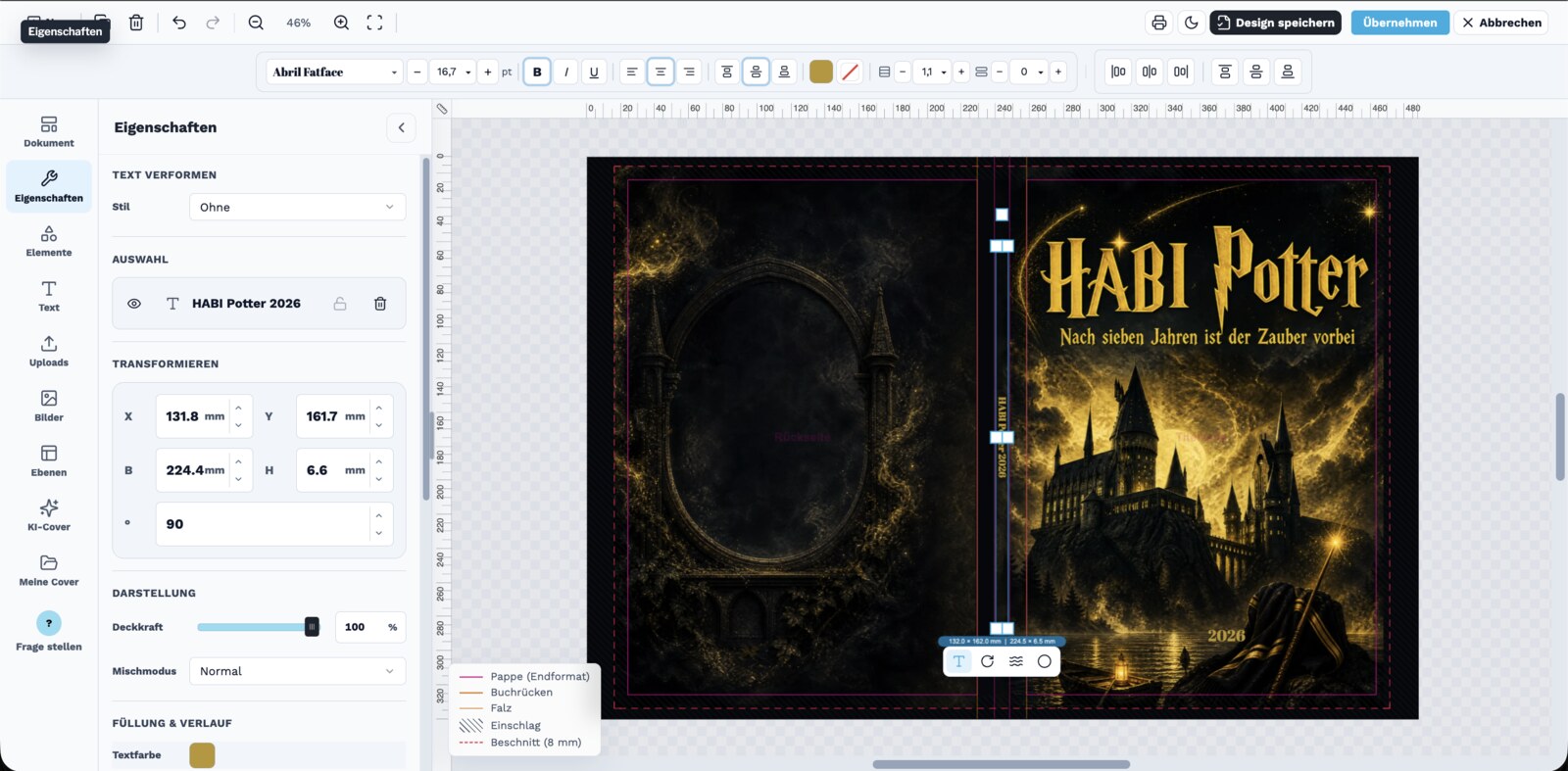Increase width B value with up arrow
Screen dimensions: 1568x771
[x=238, y=461]
